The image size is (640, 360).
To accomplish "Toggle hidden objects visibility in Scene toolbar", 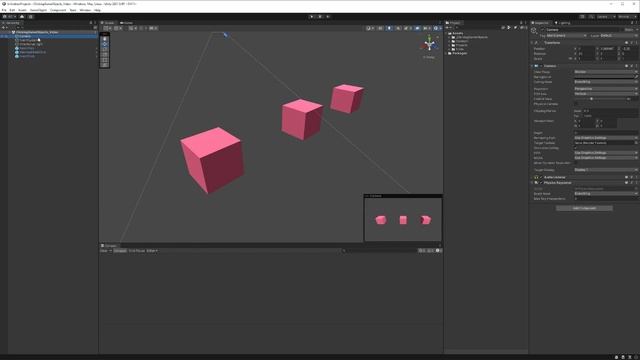I will pos(417,28).
